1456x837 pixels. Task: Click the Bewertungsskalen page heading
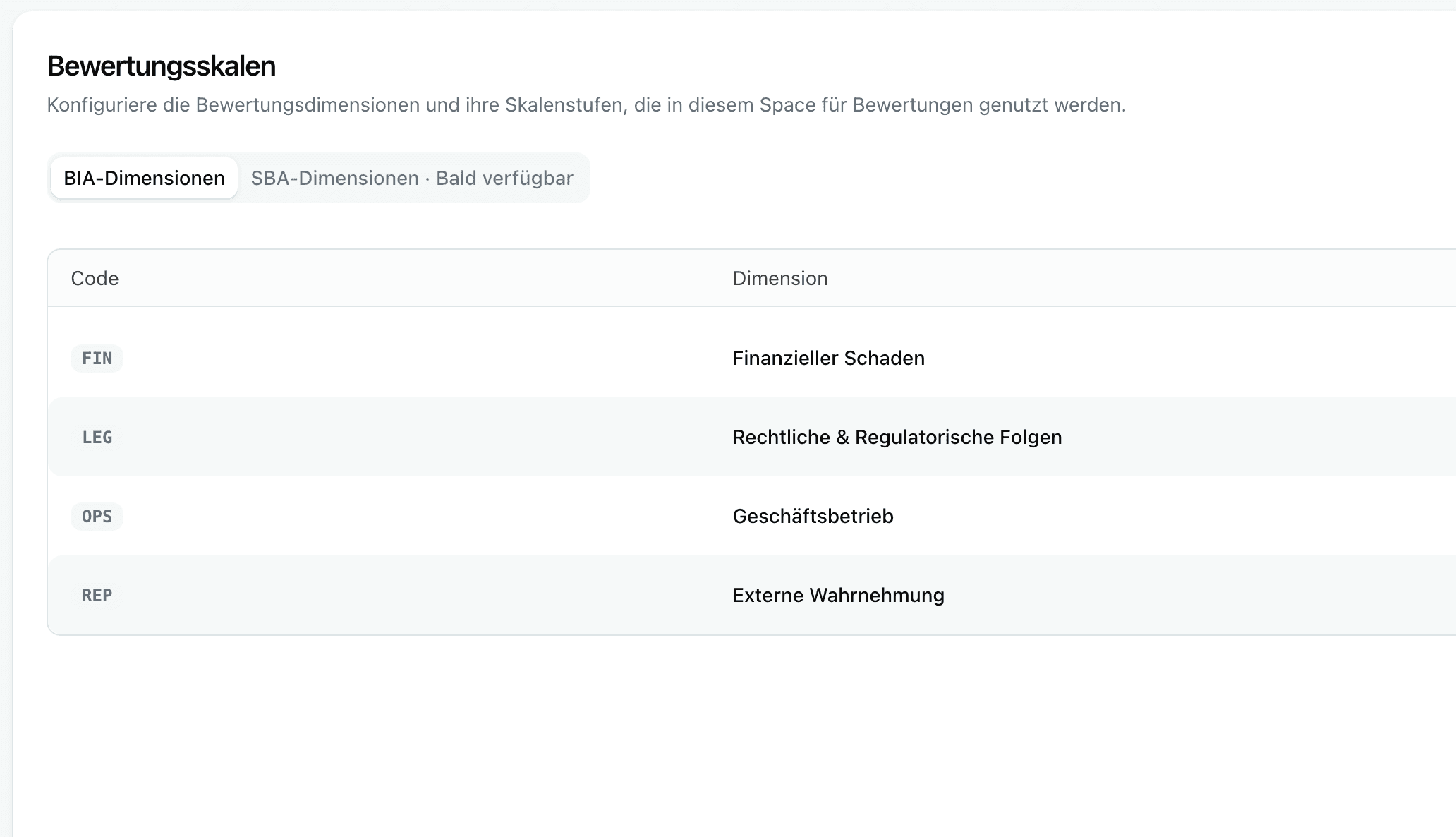tap(161, 66)
